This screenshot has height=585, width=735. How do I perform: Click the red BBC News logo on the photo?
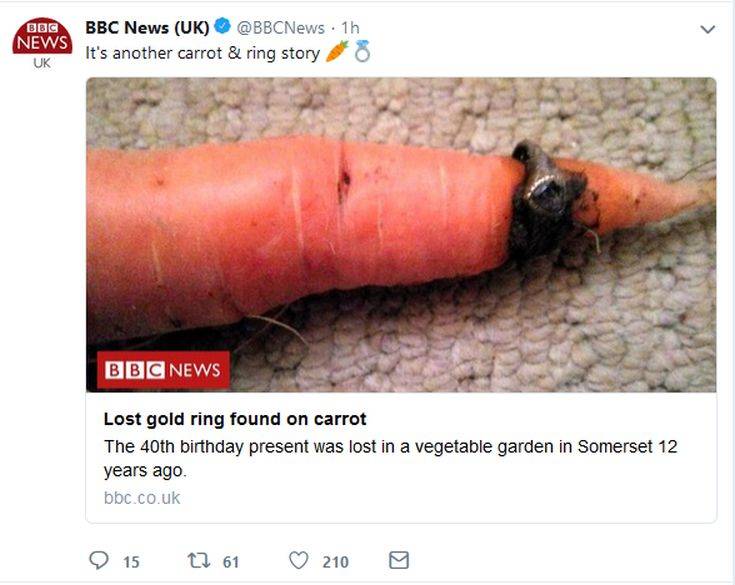pyautogui.click(x=163, y=370)
